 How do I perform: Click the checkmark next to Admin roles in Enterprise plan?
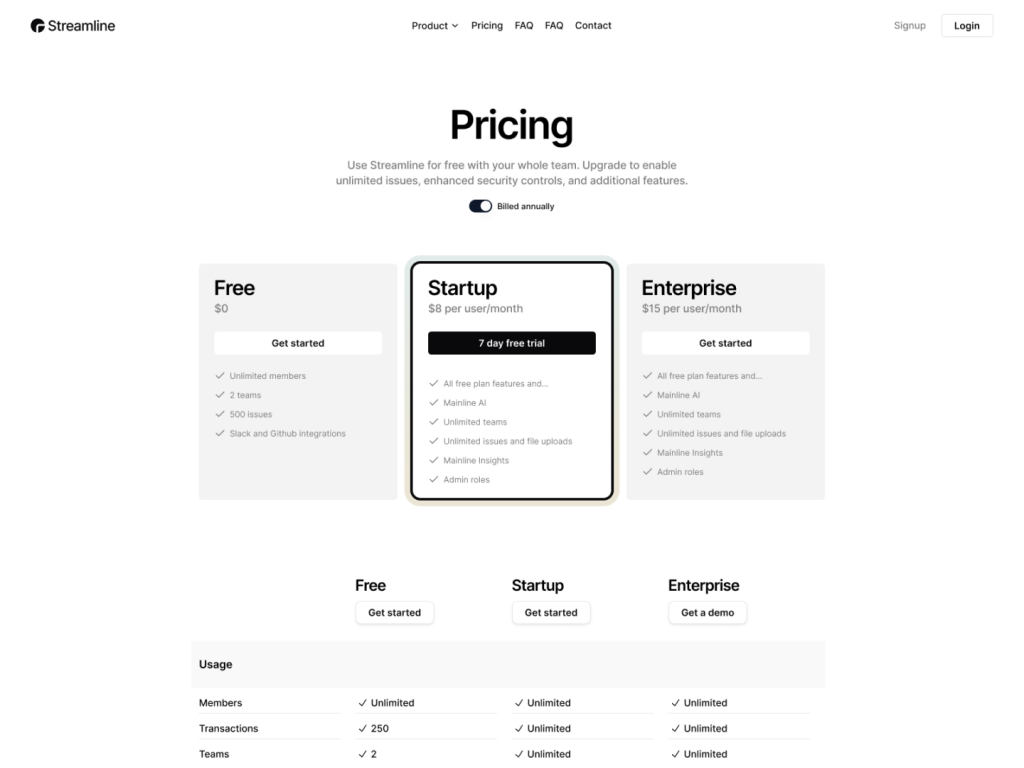click(648, 471)
